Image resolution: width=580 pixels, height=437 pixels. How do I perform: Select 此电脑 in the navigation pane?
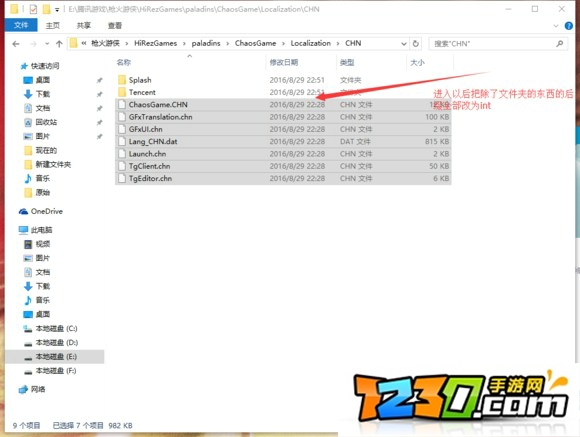pyautogui.click(x=41, y=230)
